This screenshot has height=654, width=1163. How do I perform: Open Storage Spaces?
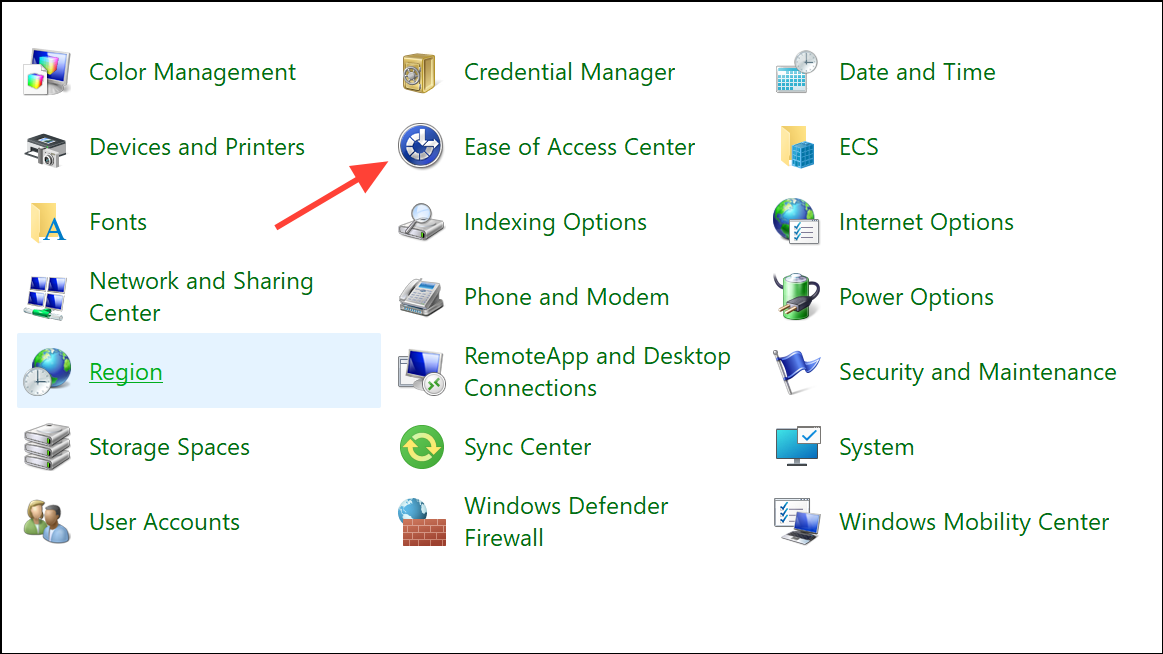(169, 446)
